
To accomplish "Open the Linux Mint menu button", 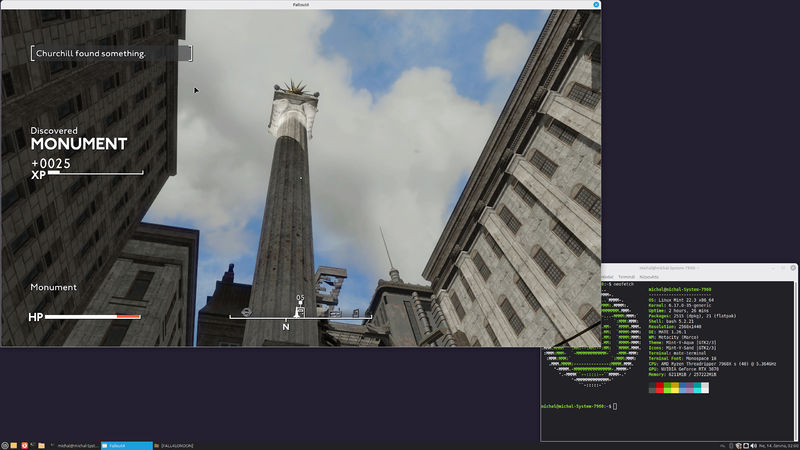I will tap(5, 445).
